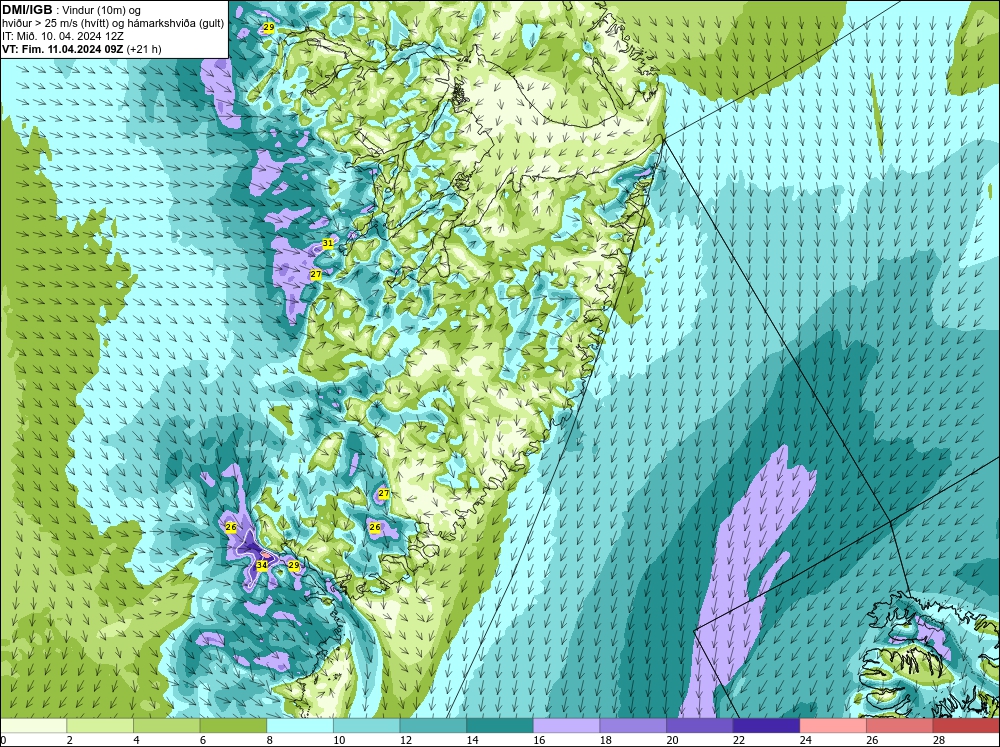Click the 27 gust label just below 31

316,274
